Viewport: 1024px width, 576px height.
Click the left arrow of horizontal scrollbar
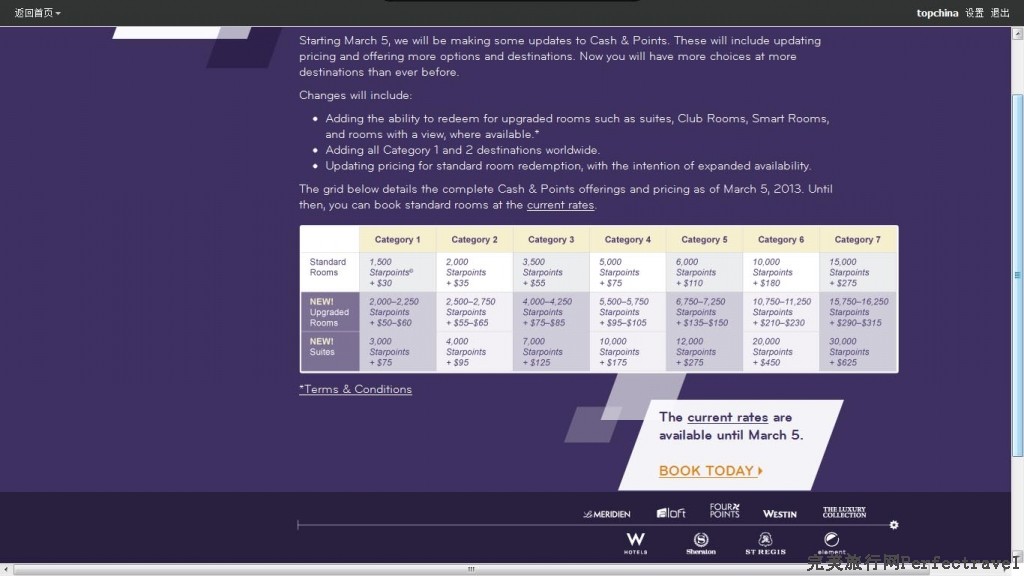click(5, 570)
